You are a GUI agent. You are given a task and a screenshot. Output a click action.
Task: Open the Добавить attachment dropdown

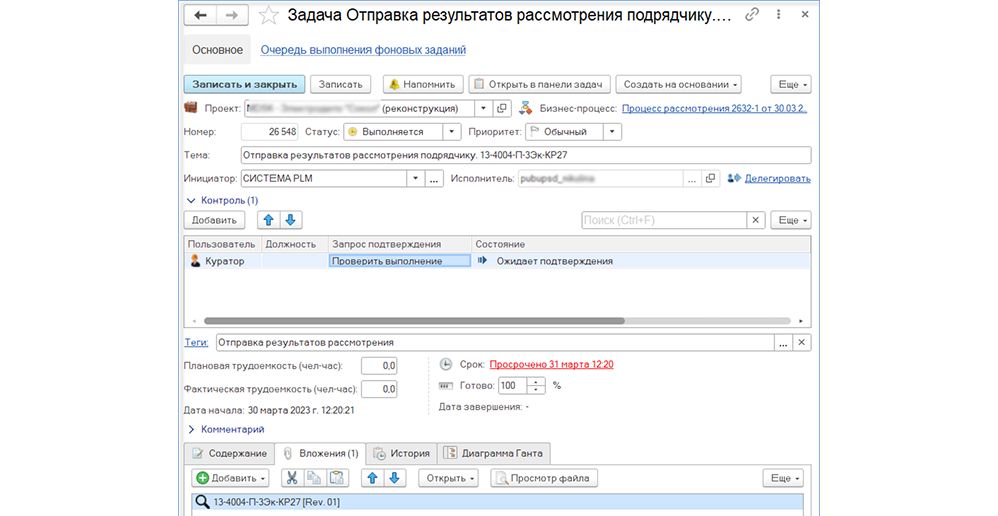coord(230,478)
